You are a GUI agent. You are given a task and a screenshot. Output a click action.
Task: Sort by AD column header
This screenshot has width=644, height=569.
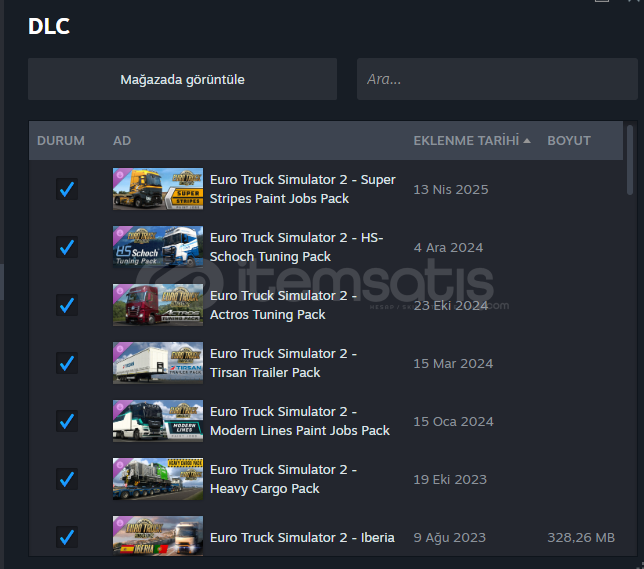122,141
